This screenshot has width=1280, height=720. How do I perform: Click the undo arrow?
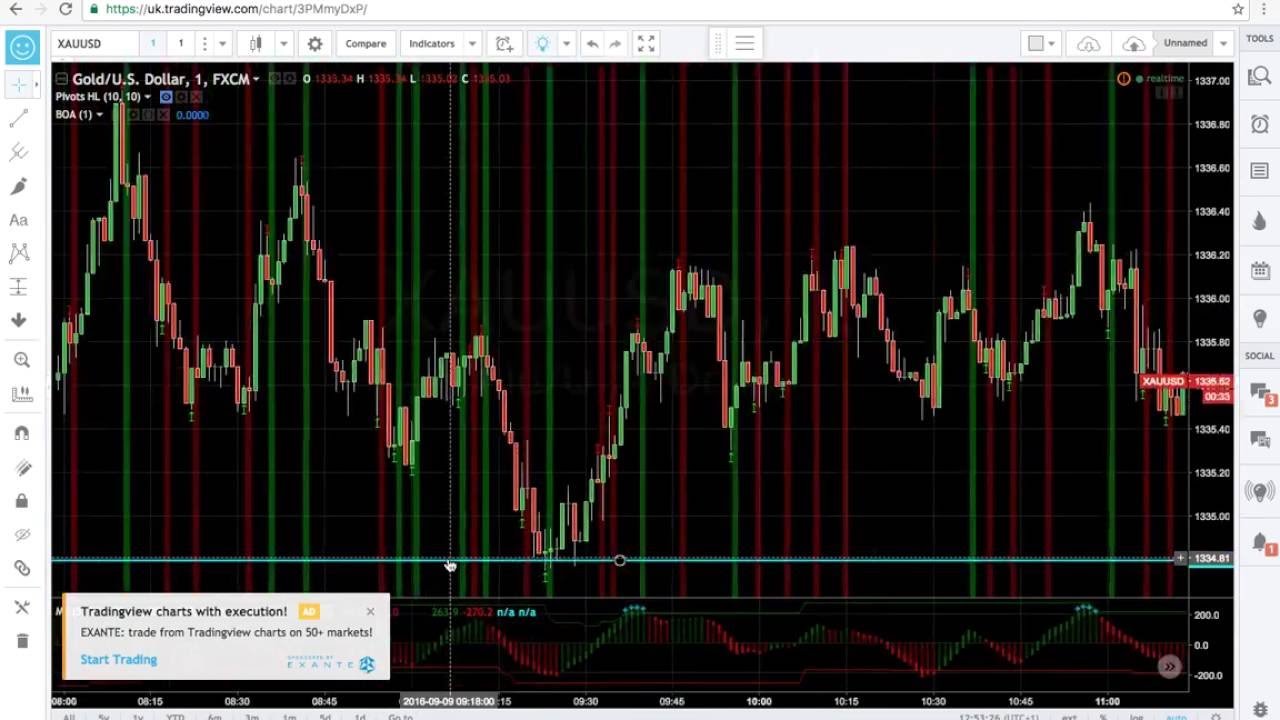[x=592, y=44]
